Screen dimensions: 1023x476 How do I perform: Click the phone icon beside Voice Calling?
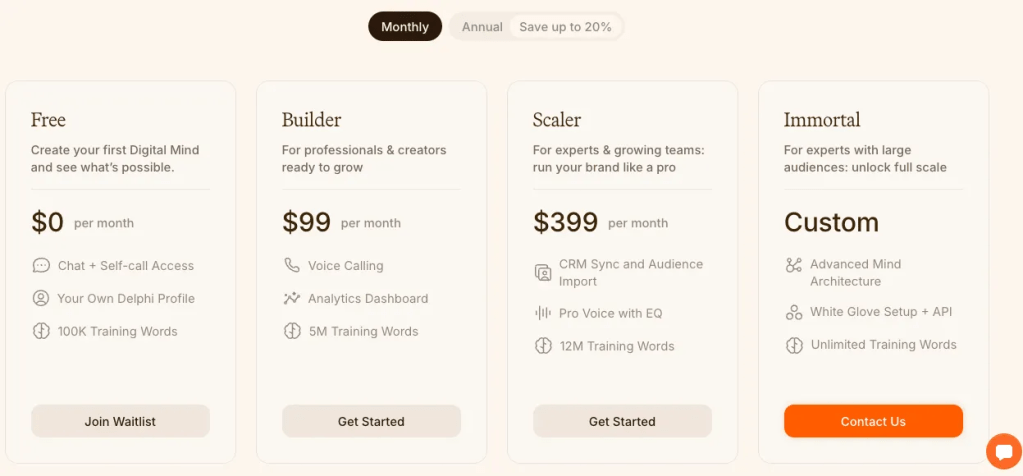click(292, 266)
